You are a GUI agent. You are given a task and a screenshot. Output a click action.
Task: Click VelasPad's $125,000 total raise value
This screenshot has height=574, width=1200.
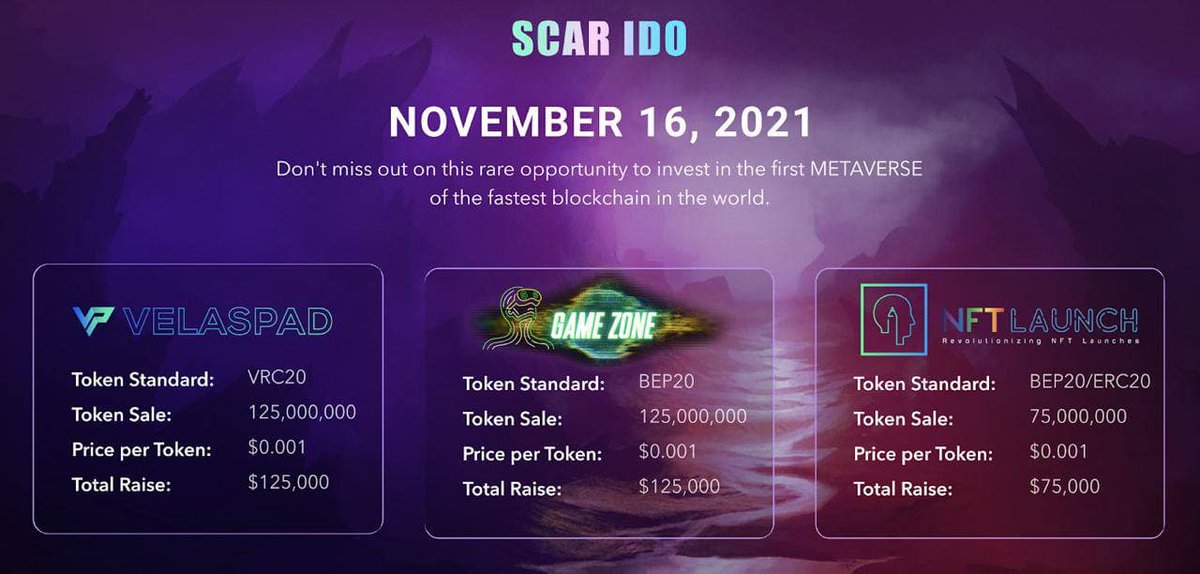point(289,483)
